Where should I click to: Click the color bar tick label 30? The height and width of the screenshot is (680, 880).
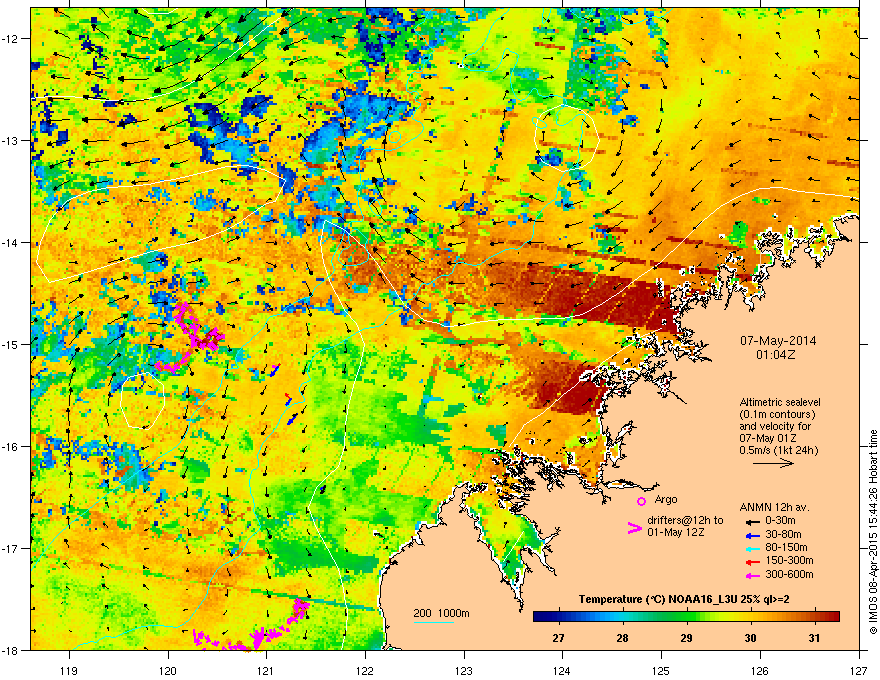pyautogui.click(x=750, y=638)
